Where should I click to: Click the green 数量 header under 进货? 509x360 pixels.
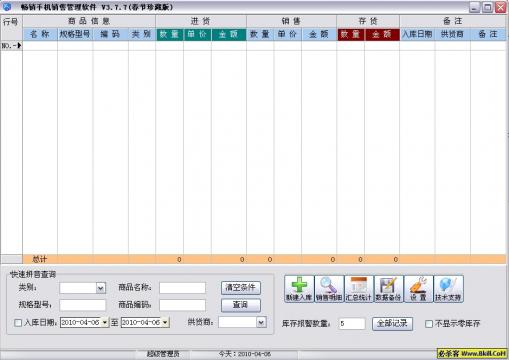point(170,34)
